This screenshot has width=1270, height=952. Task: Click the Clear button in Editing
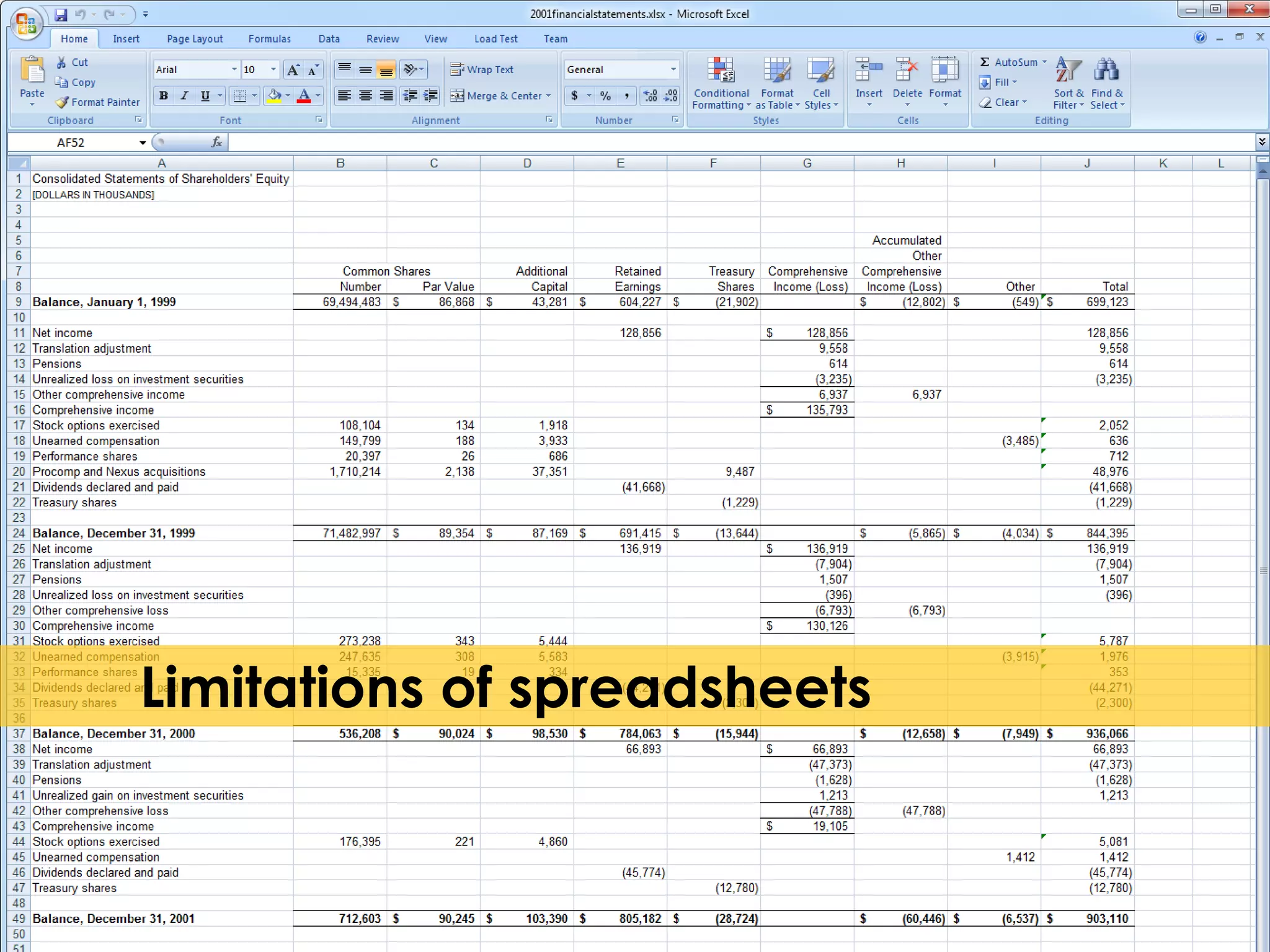tap(1003, 102)
